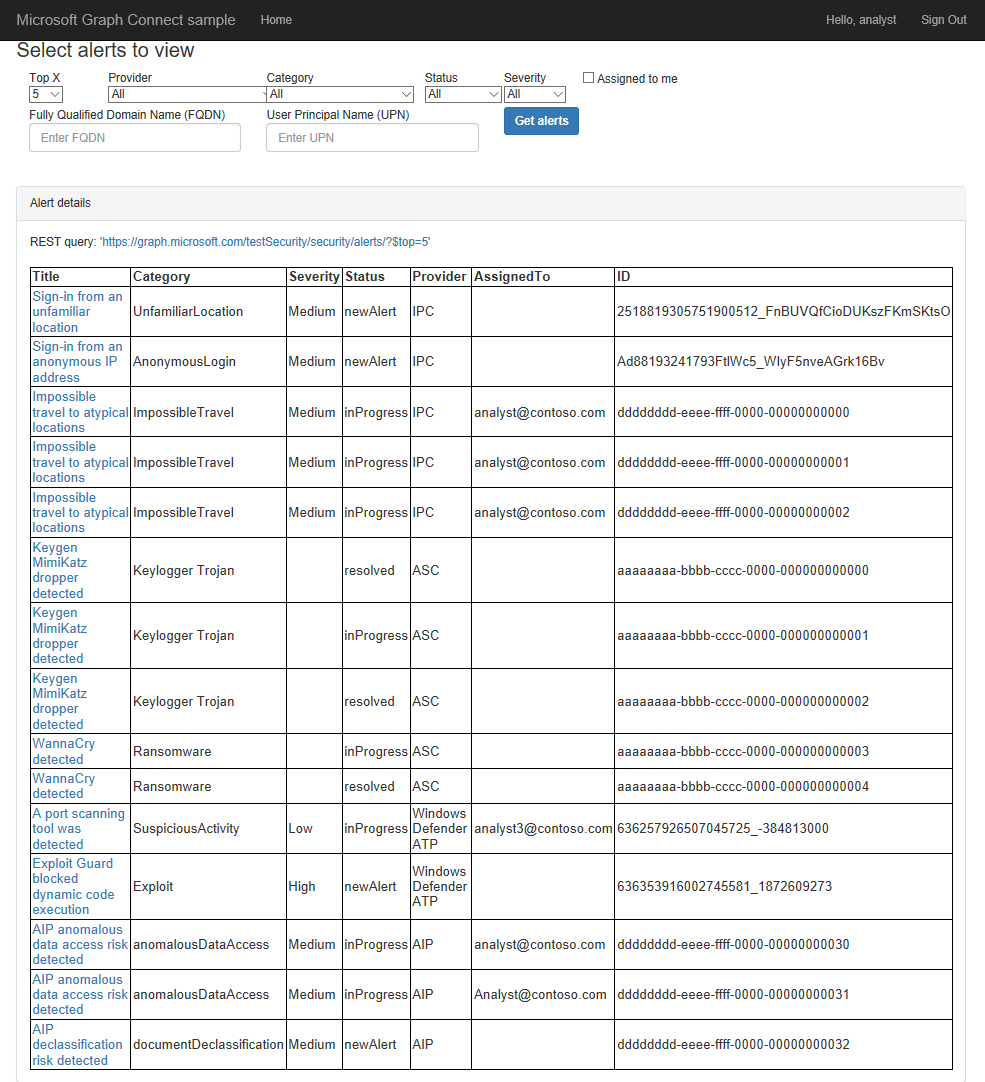Open Exploit Guard blocked dynamic code execution alert
The width and height of the screenshot is (985, 1082).
(x=73, y=887)
